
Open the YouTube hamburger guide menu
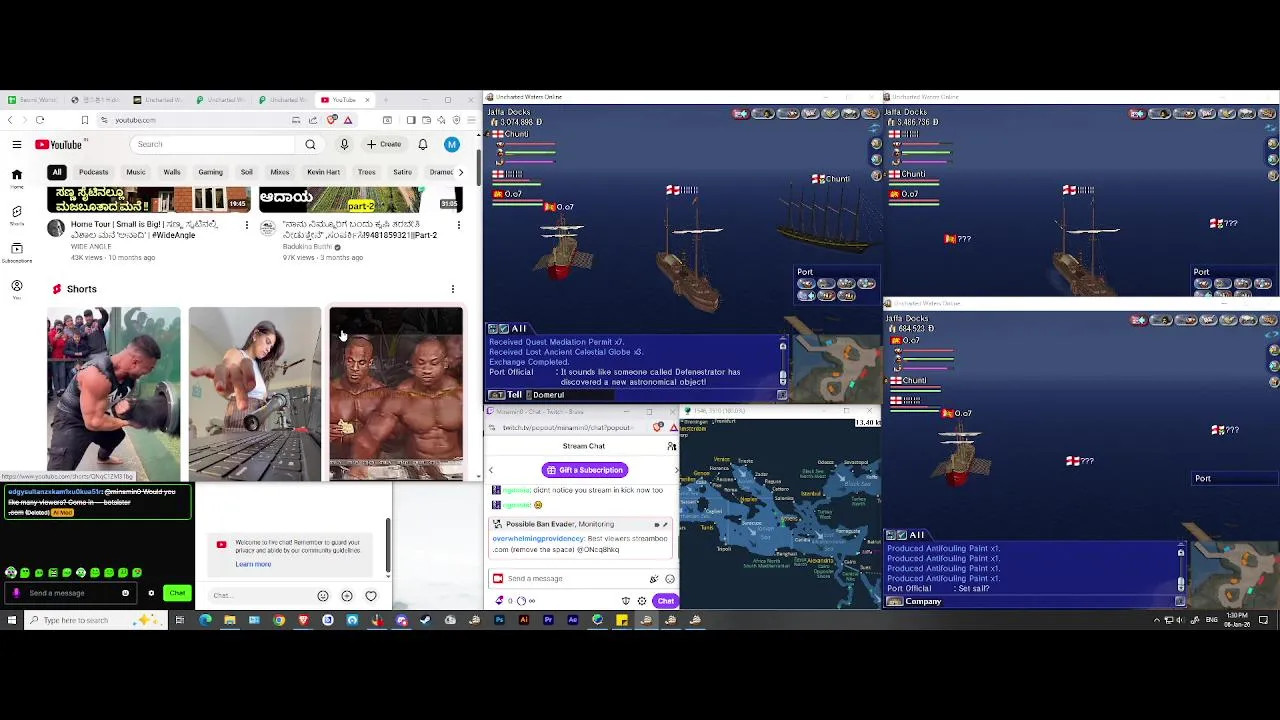(x=17, y=145)
